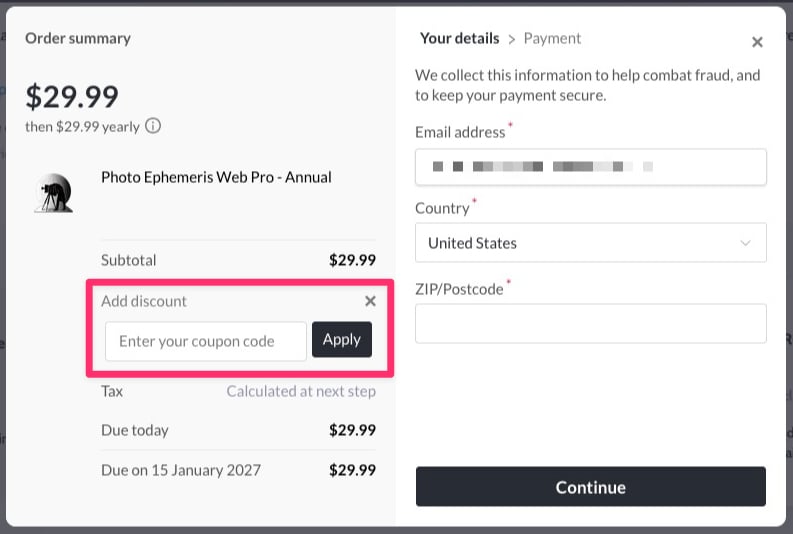Click the ZIP/Postcode label text

click(x=459, y=290)
